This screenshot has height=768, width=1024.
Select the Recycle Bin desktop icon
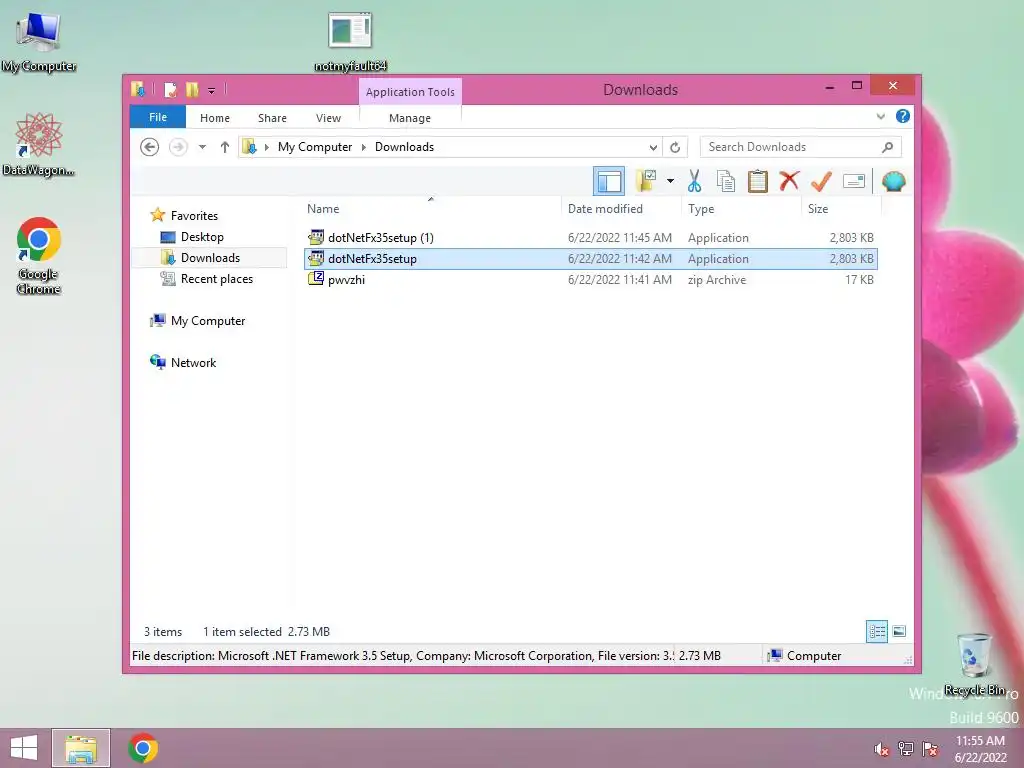pos(975,664)
